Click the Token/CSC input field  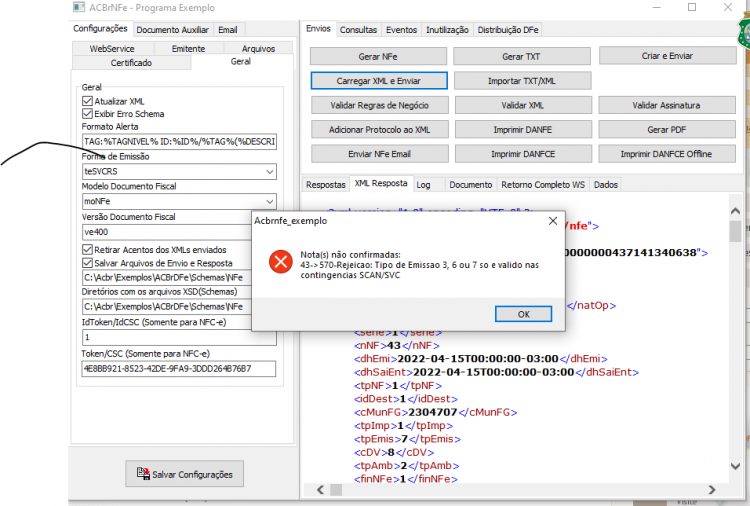(178, 369)
